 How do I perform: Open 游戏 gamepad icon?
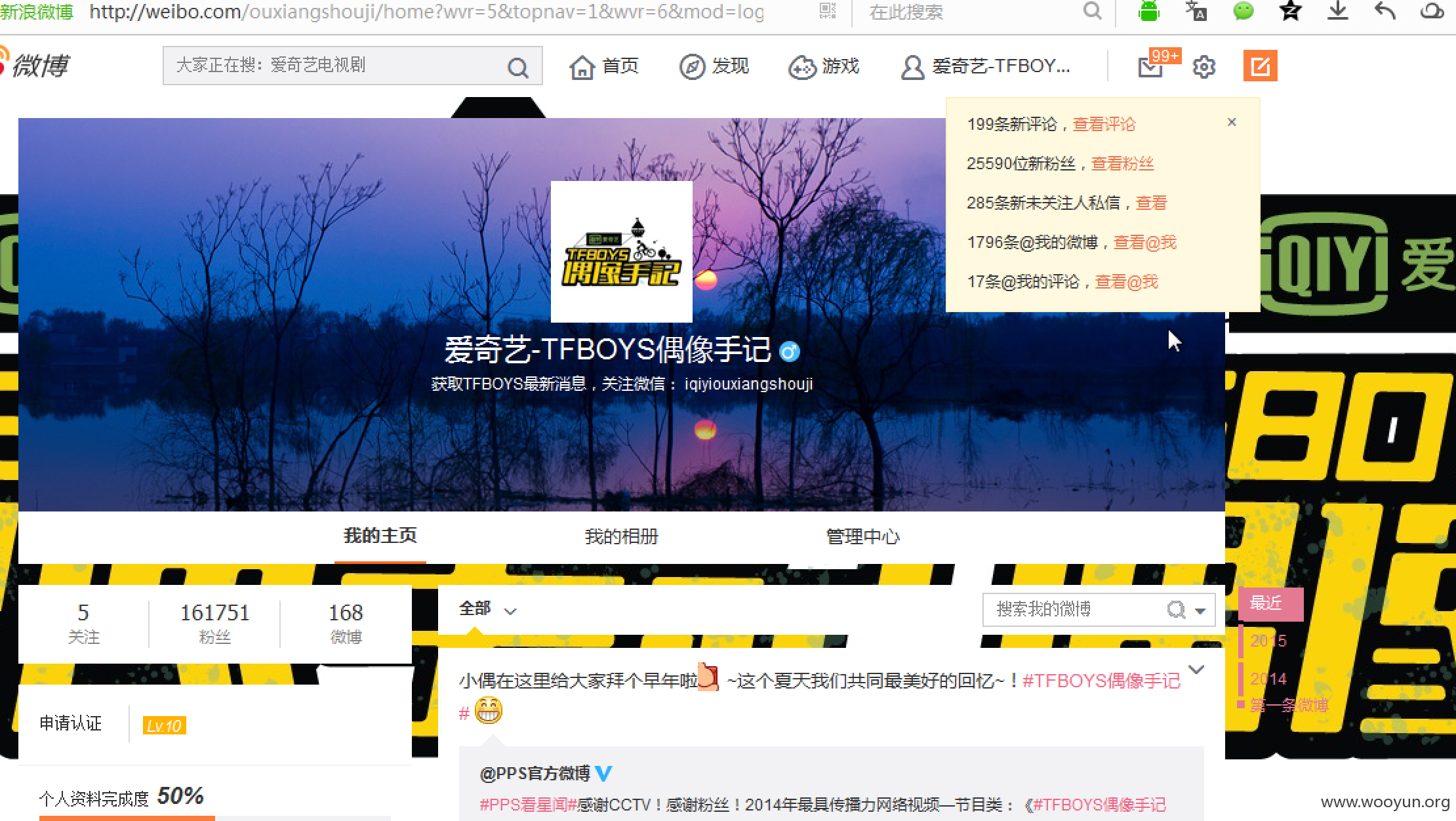(x=801, y=67)
